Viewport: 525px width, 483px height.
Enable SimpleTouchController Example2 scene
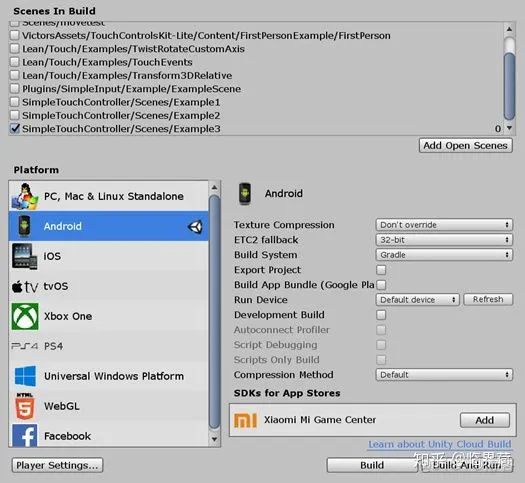15,115
